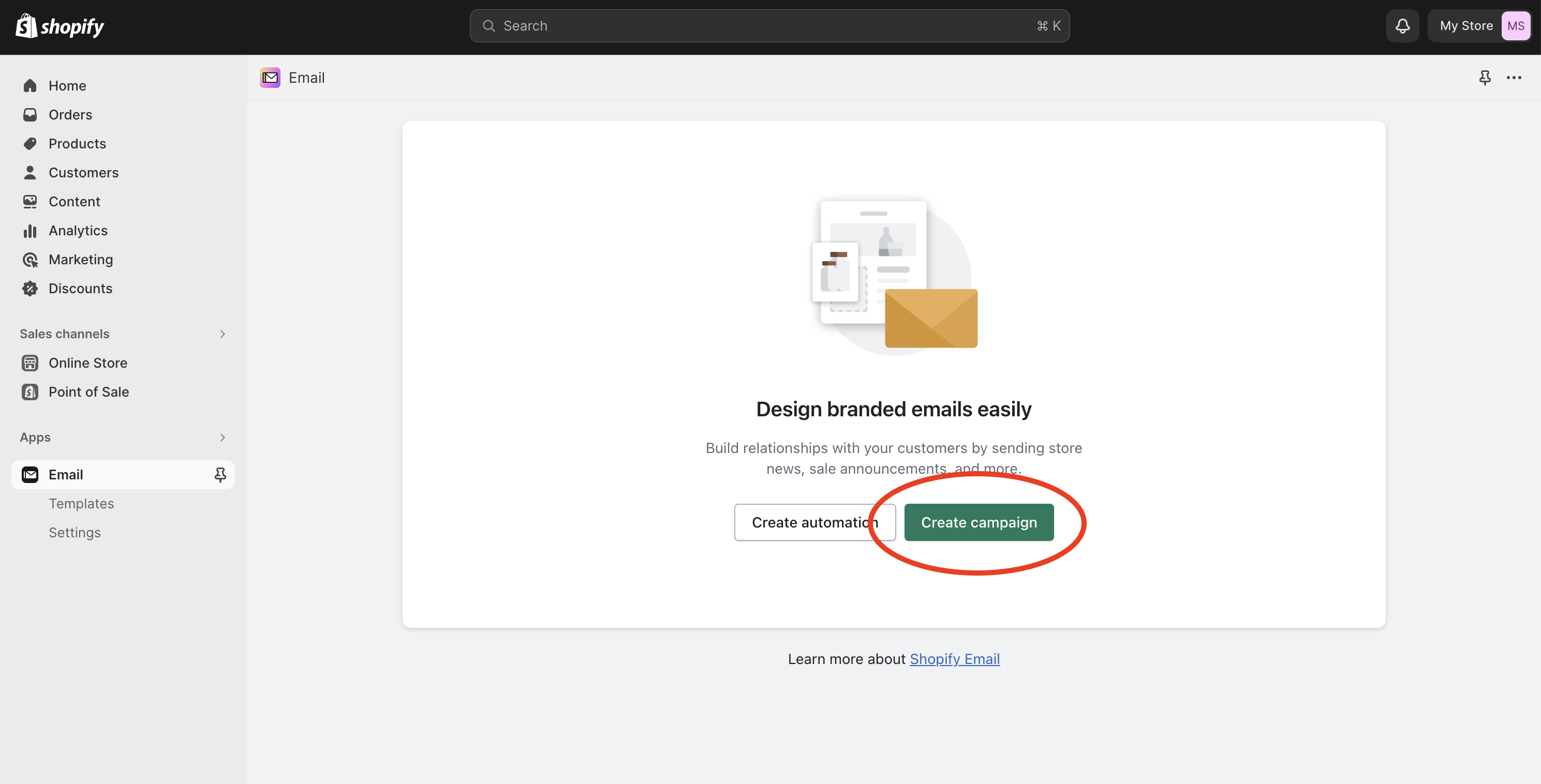The image size is (1541, 784).
Task: Click the Discounts icon in sidebar
Action: [30, 289]
